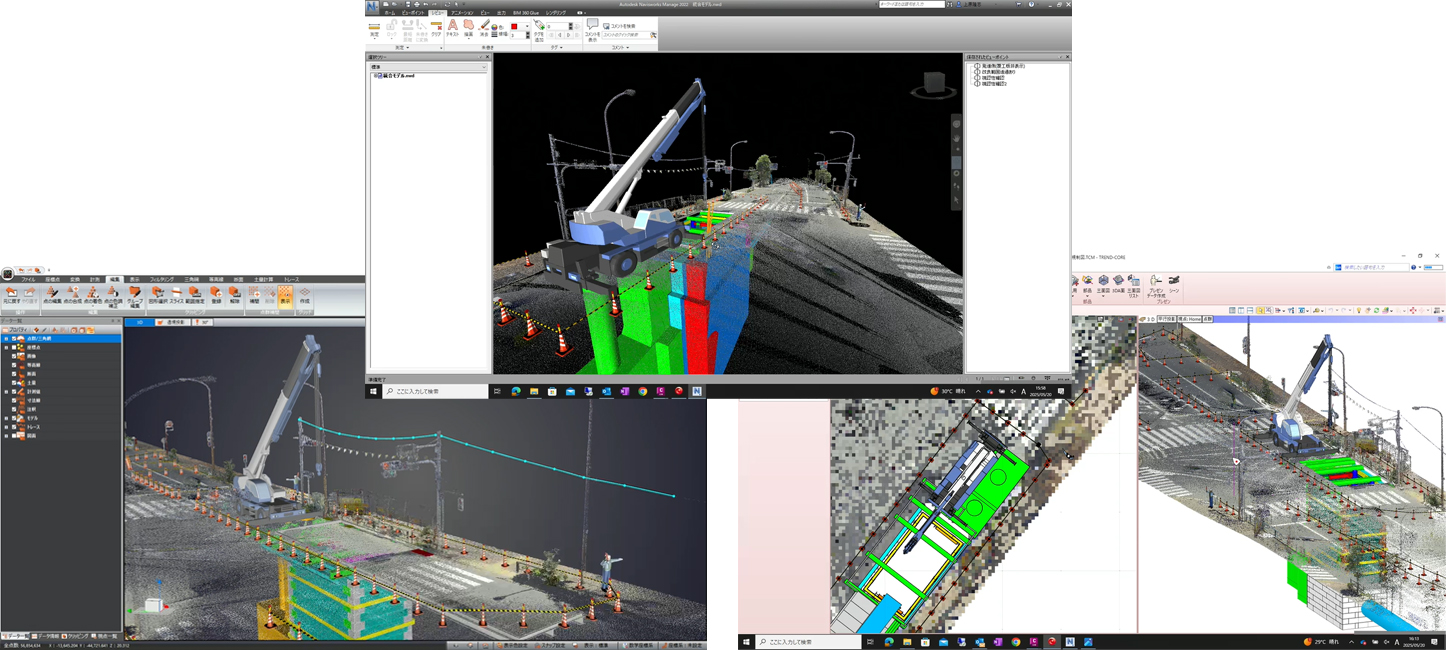1446x650 pixels.
Task: Click the スライス (Slice) tool icon
Action: (x=176, y=294)
